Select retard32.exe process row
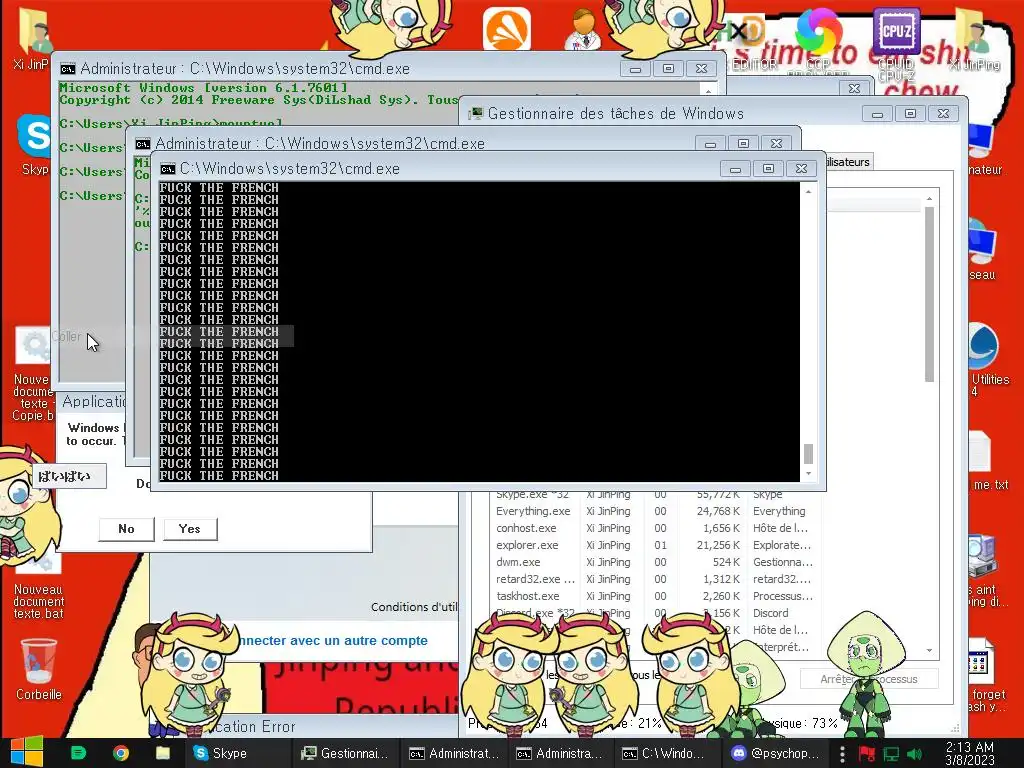 point(653,579)
